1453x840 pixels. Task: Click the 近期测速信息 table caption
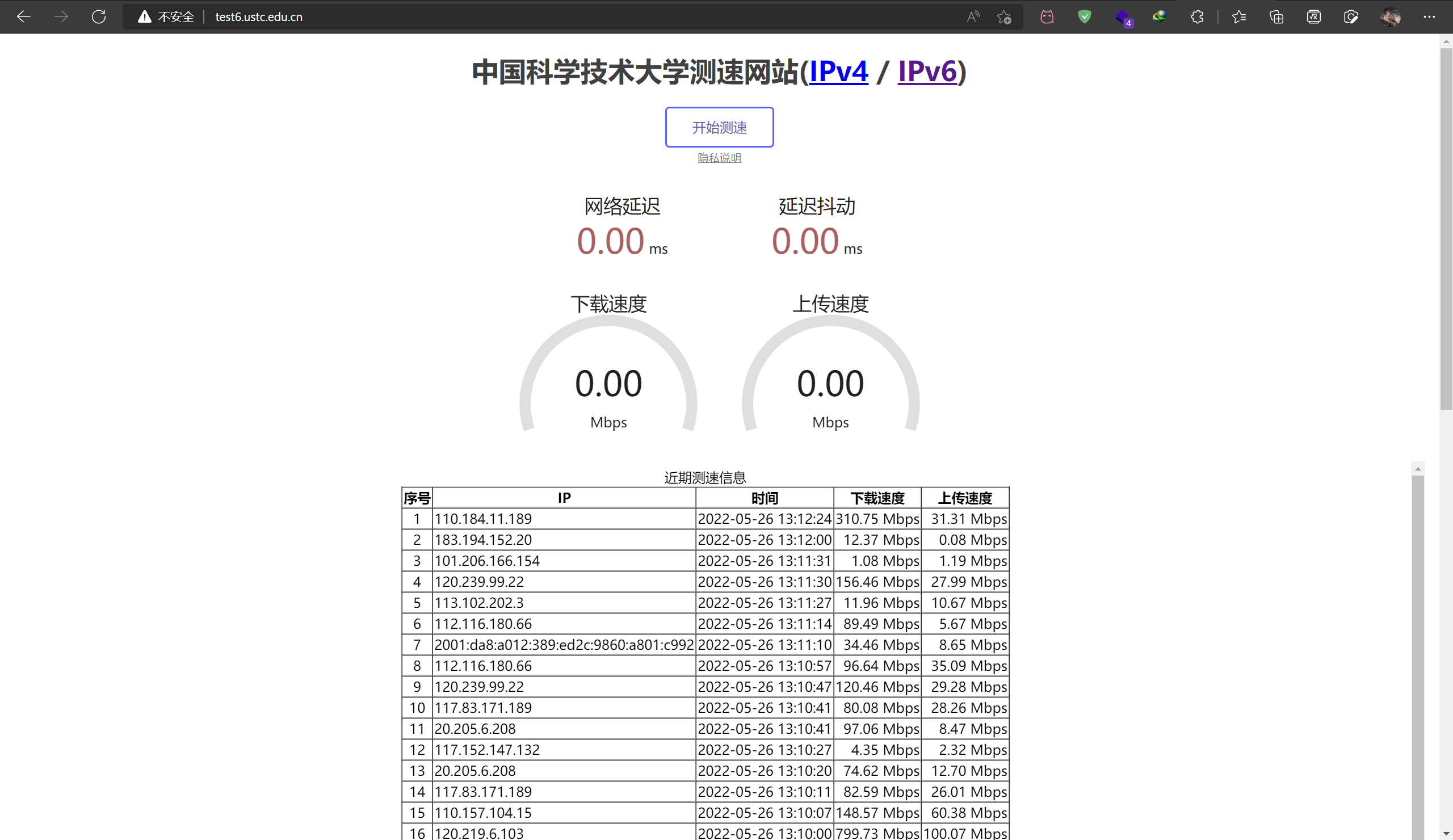tap(705, 477)
